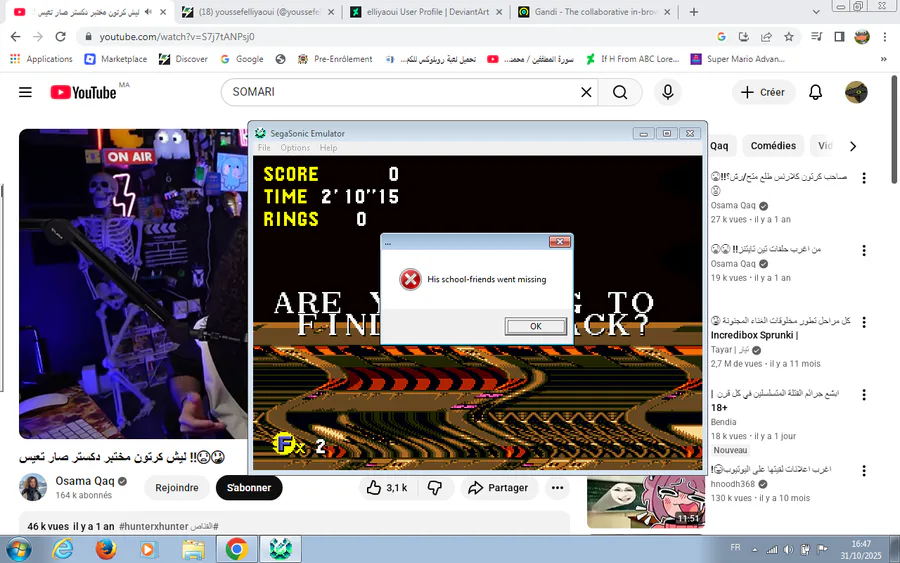Open the Pre-Enrôlement bookmark

click(x=335, y=59)
